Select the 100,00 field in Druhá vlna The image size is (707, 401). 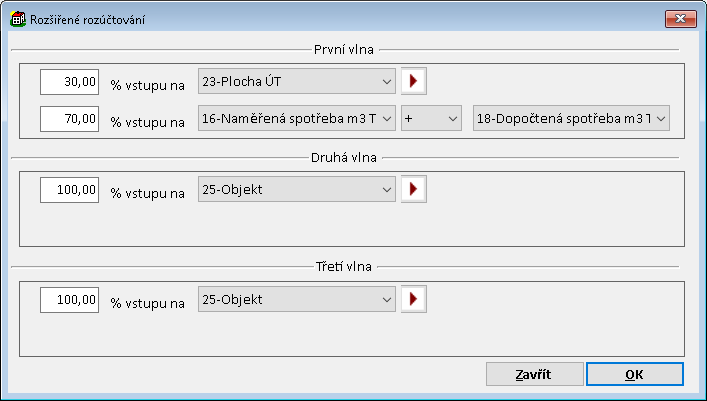[x=70, y=189]
